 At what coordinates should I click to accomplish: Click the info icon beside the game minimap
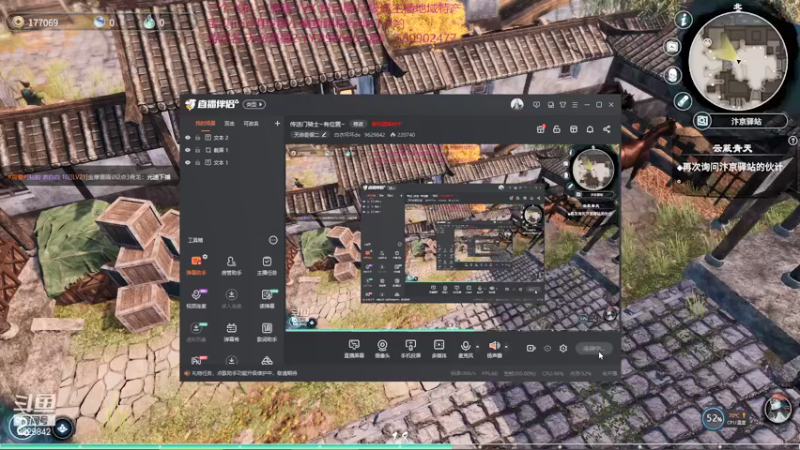tap(683, 19)
